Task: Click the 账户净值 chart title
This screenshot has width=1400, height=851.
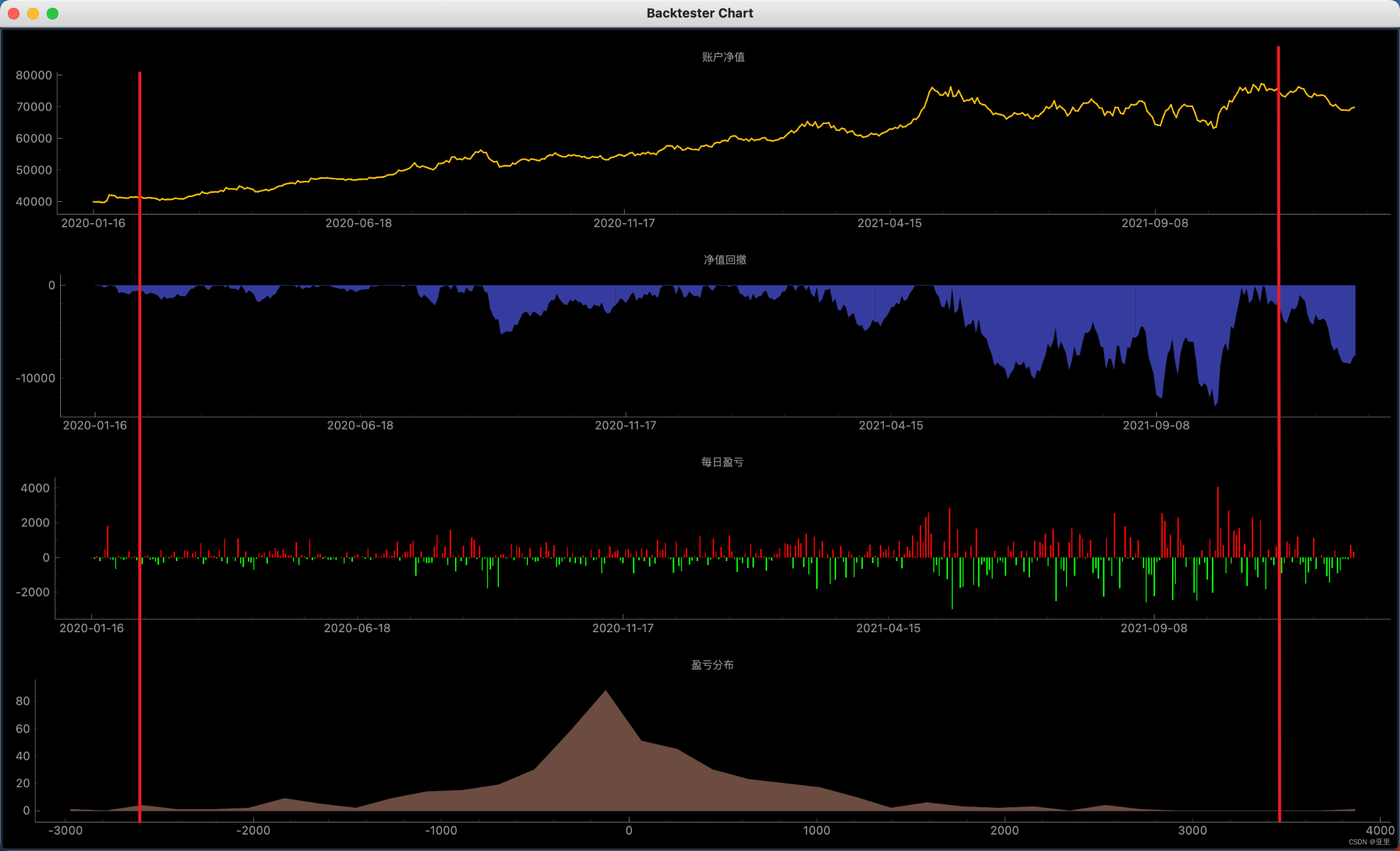Action: [723, 57]
